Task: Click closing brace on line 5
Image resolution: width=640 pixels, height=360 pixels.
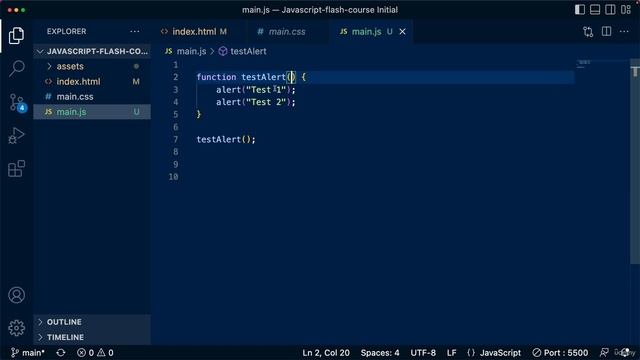Action: 199,114
